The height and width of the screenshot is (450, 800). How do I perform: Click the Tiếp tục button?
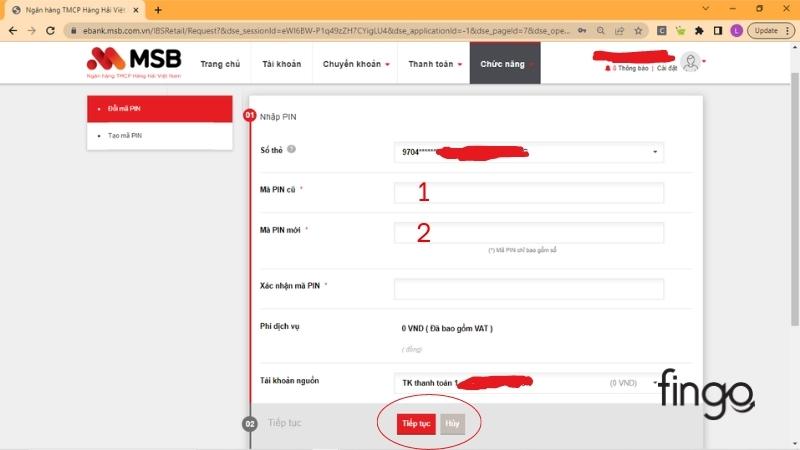[x=416, y=423]
